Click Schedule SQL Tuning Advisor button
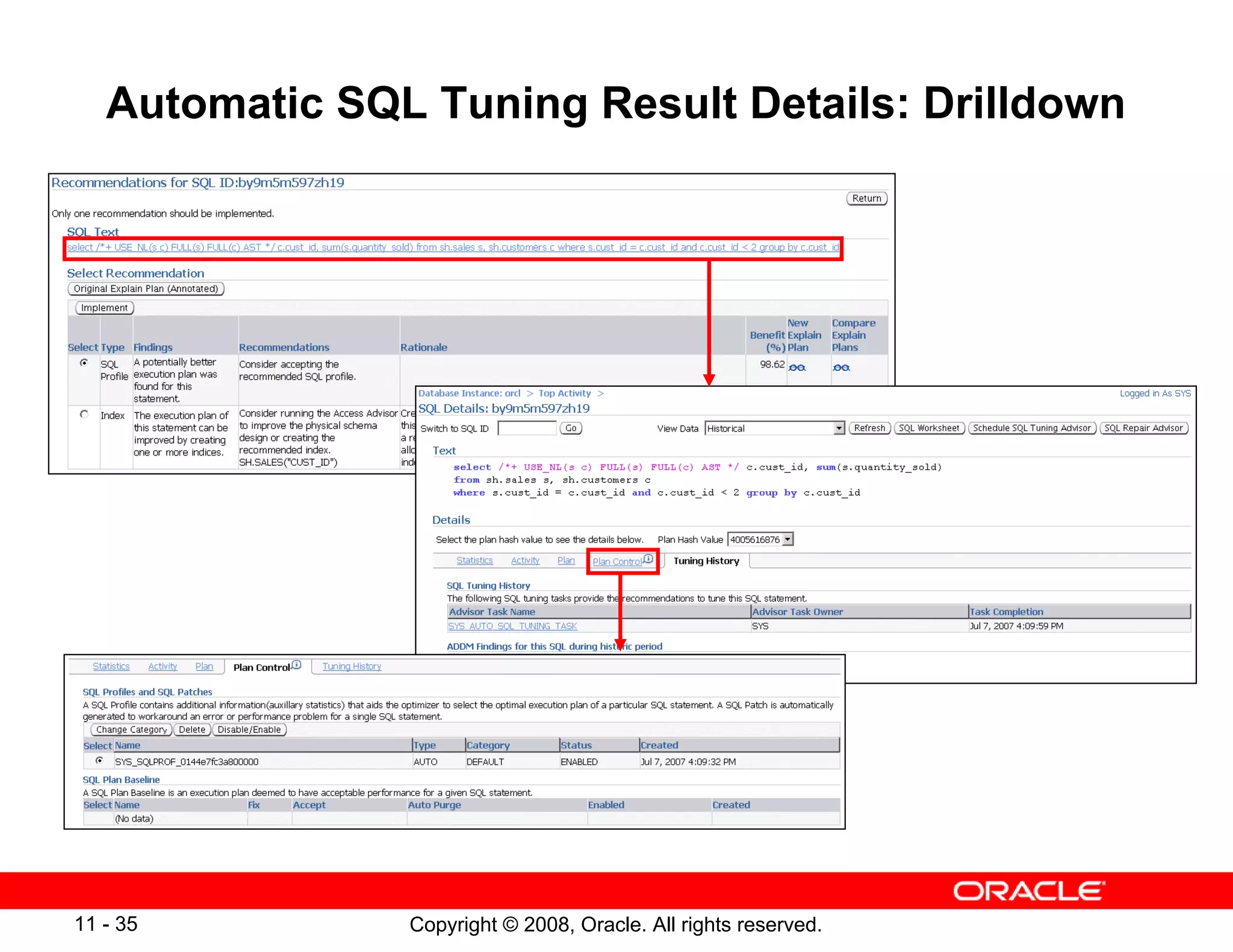This screenshot has height=952, width=1233. (1032, 428)
